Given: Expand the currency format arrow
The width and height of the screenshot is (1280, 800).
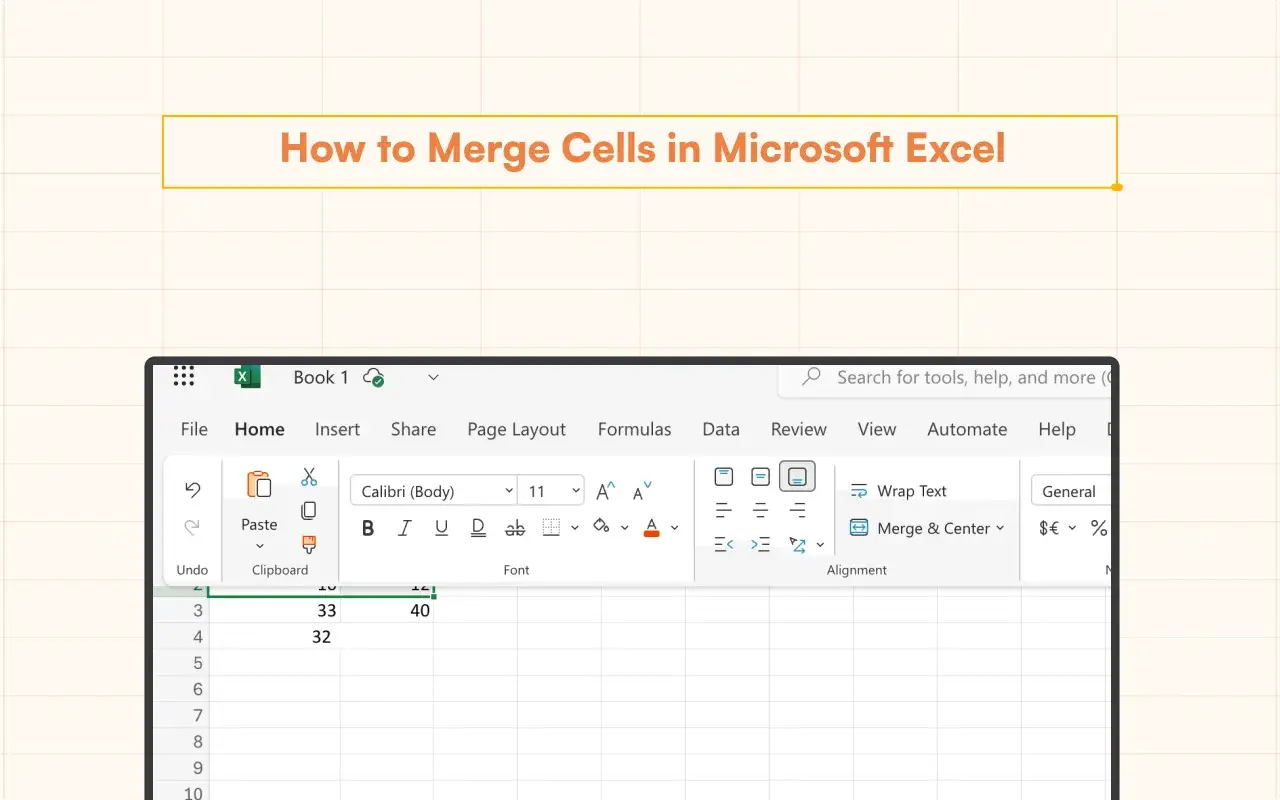Looking at the screenshot, I should coord(1072,528).
